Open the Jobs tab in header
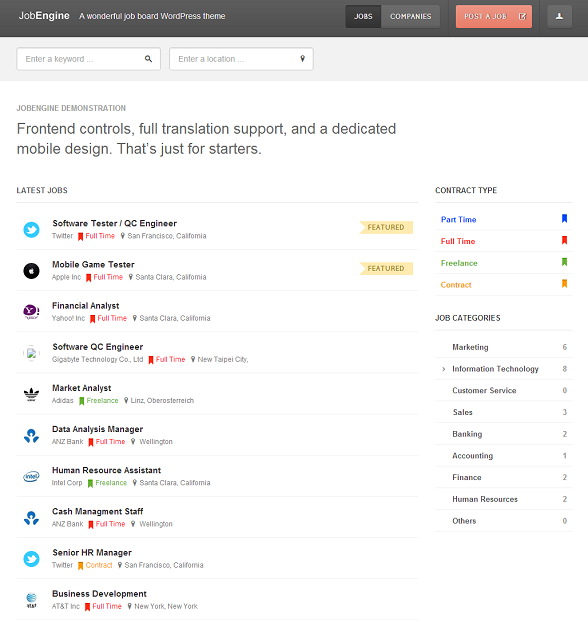588x643 pixels. [363, 16]
